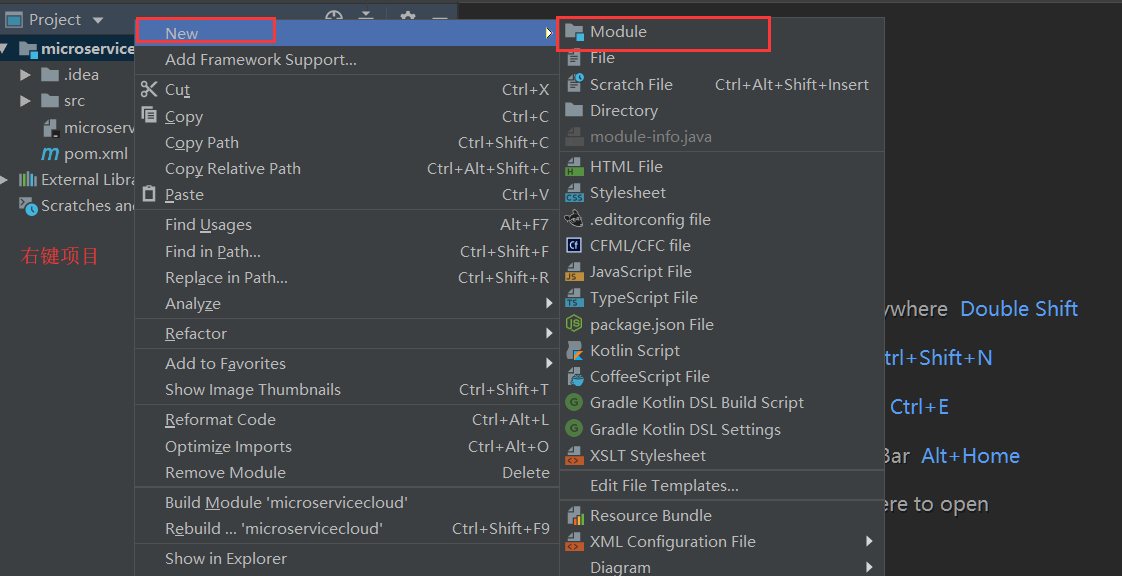Select External Libraries tree node
Screen dimensions: 1122x576
(x=86, y=180)
